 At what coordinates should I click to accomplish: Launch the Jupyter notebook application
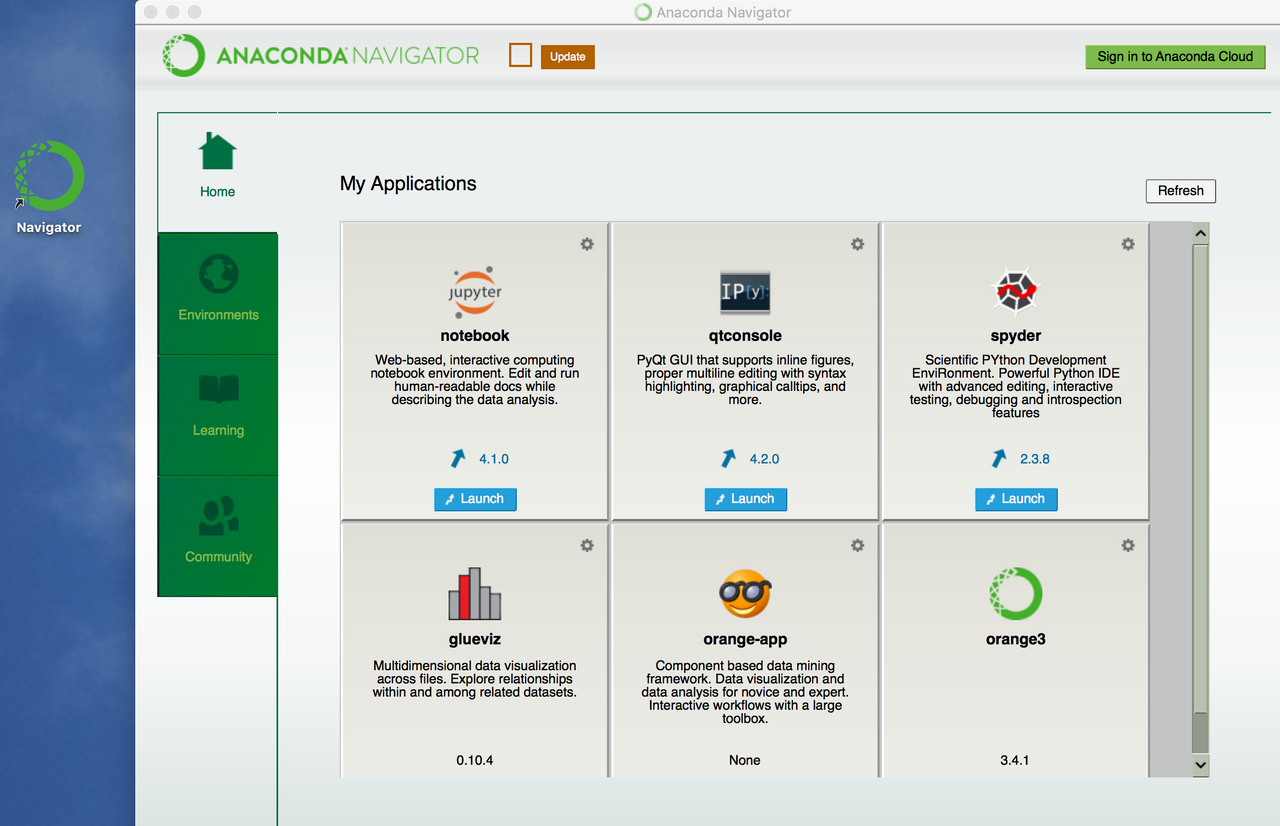pyautogui.click(x=475, y=499)
